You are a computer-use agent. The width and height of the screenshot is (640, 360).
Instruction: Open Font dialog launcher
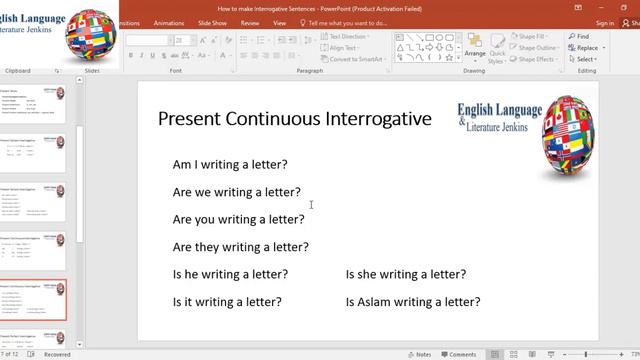[232, 71]
